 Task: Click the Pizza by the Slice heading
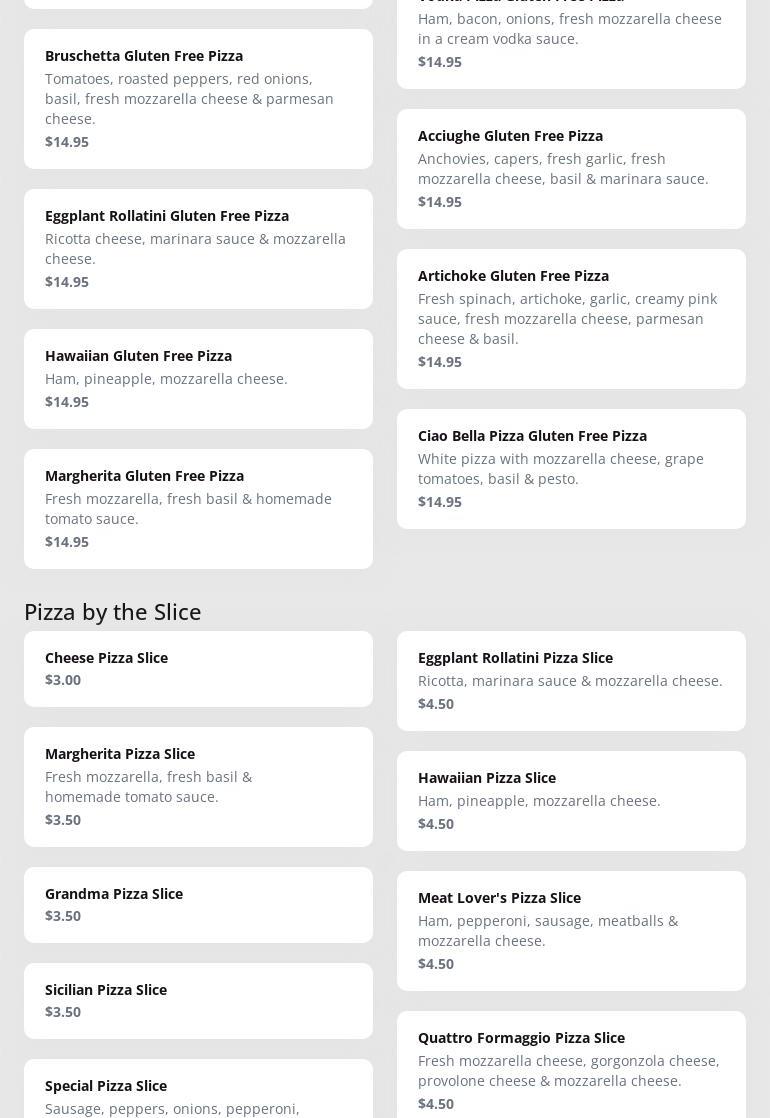[113, 611]
